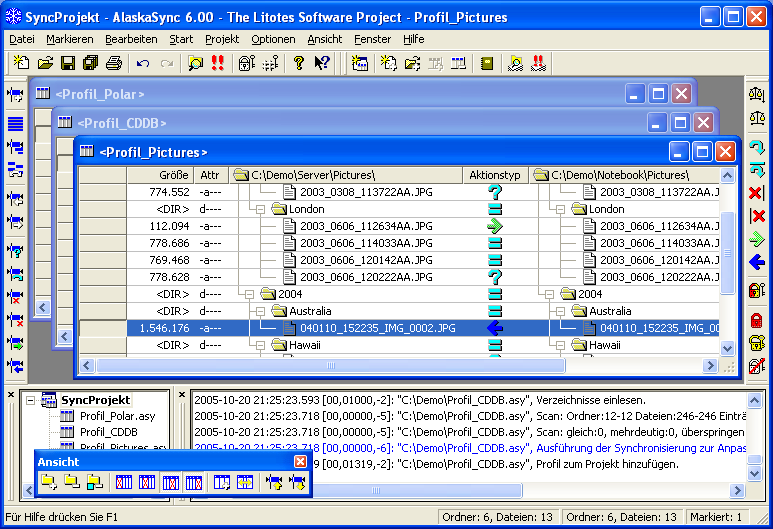Click the crossed-out padlock icon on right toolbar
Screen dimensions: 773x529
point(757,365)
